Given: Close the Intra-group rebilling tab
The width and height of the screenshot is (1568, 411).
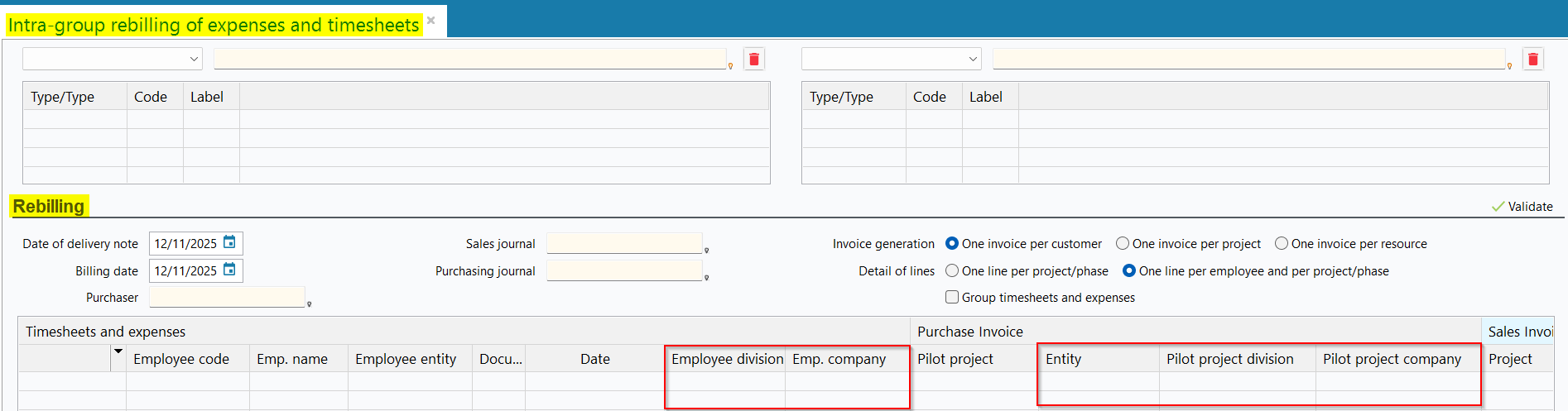Looking at the screenshot, I should 430,21.
